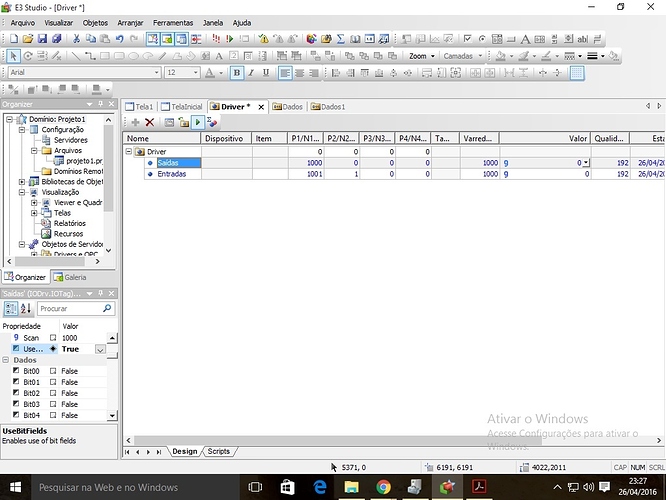This screenshot has height=500, width=666.
Task: Click Pesquisar na Web e no Windows box
Action: click(135, 487)
